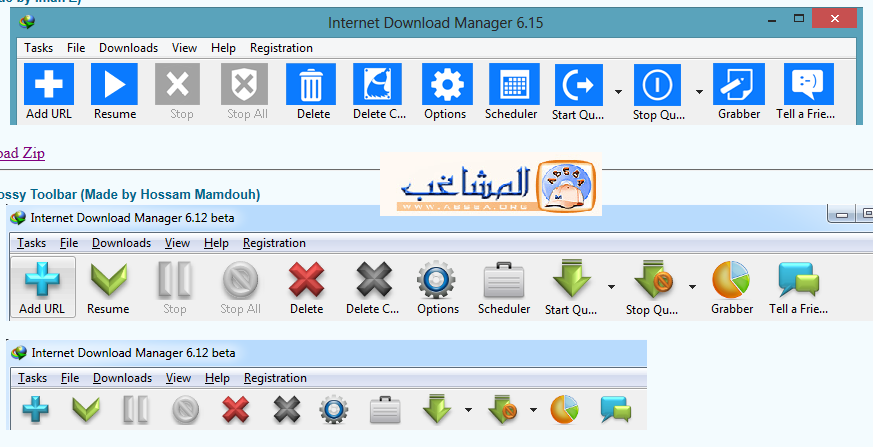Click Stop All icon in glossy labeled toolbar

[240, 280]
